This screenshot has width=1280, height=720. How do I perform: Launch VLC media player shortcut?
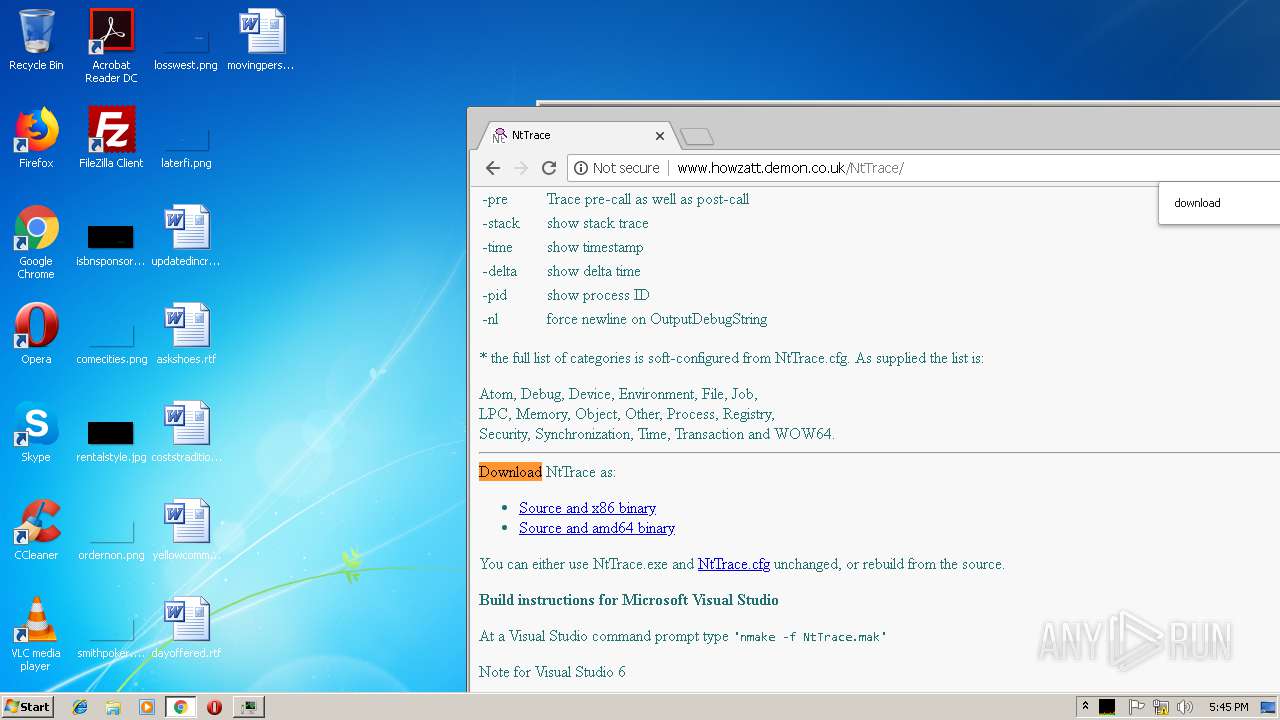click(x=36, y=635)
